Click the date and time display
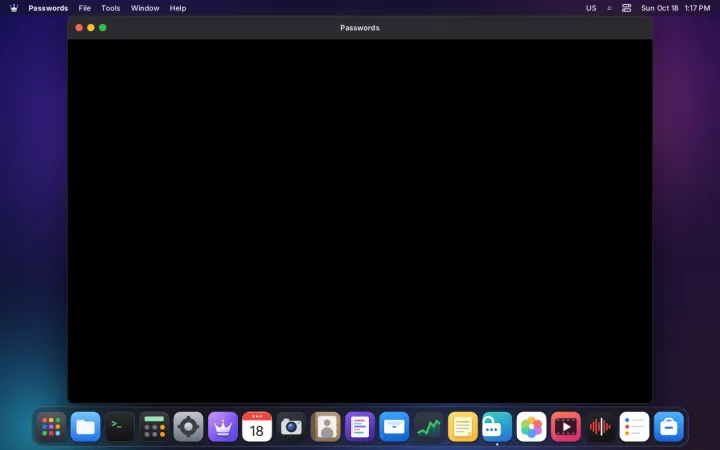This screenshot has height=450, width=720. point(675,8)
